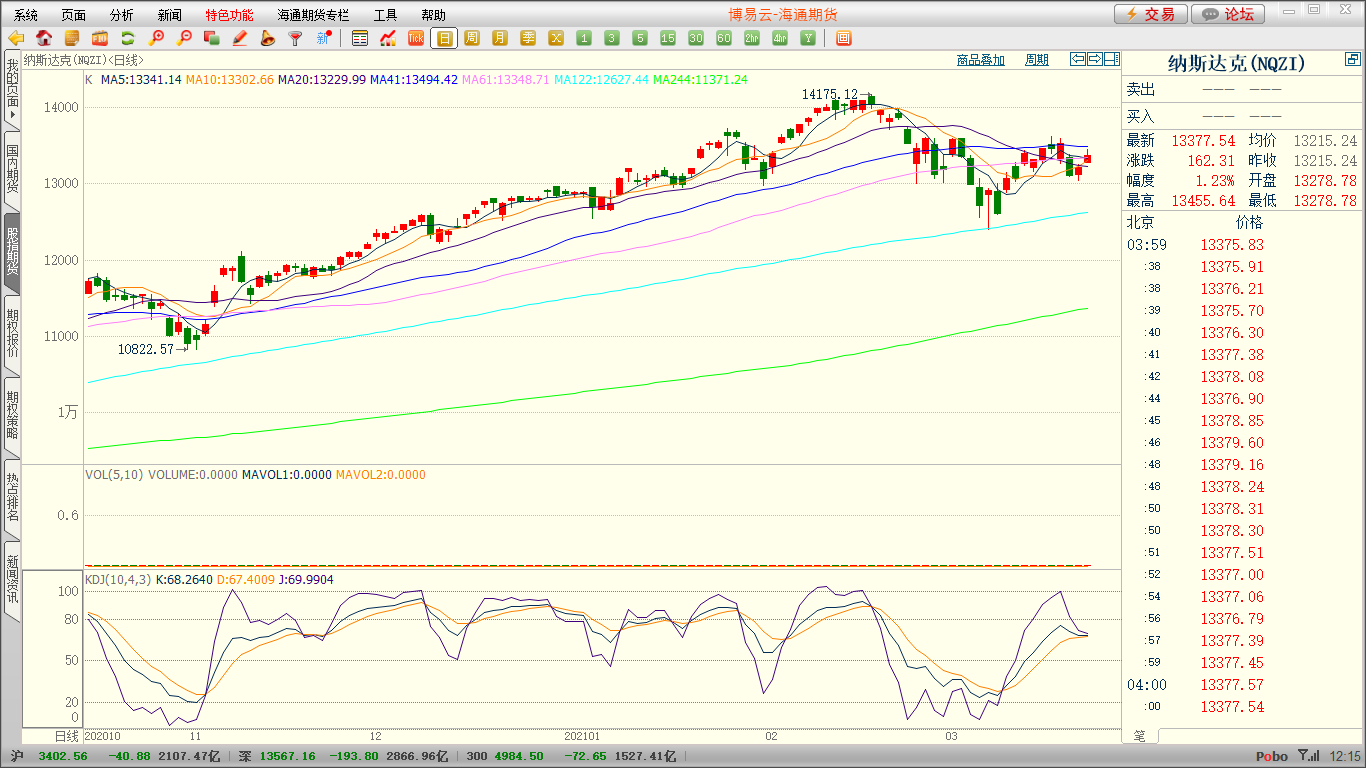Image resolution: width=1366 pixels, height=768 pixels.
Task: Open the 系统 menu
Action: click(26, 15)
